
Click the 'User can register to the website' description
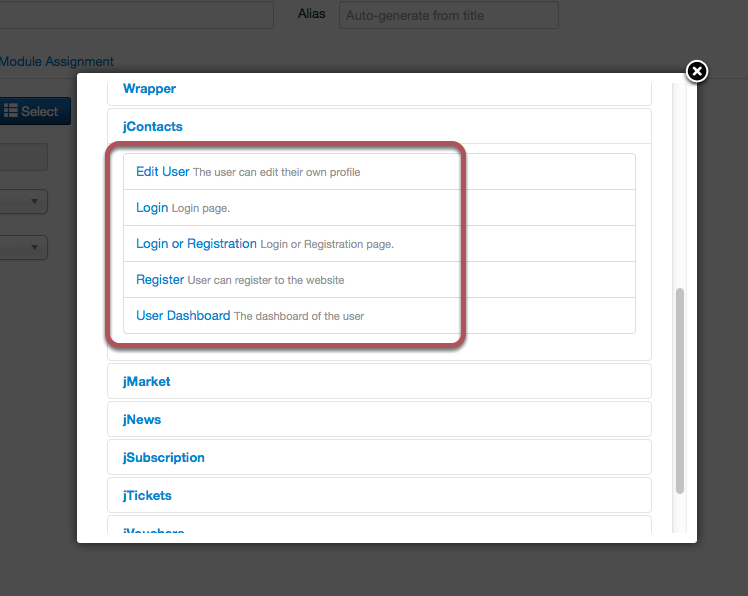266,280
